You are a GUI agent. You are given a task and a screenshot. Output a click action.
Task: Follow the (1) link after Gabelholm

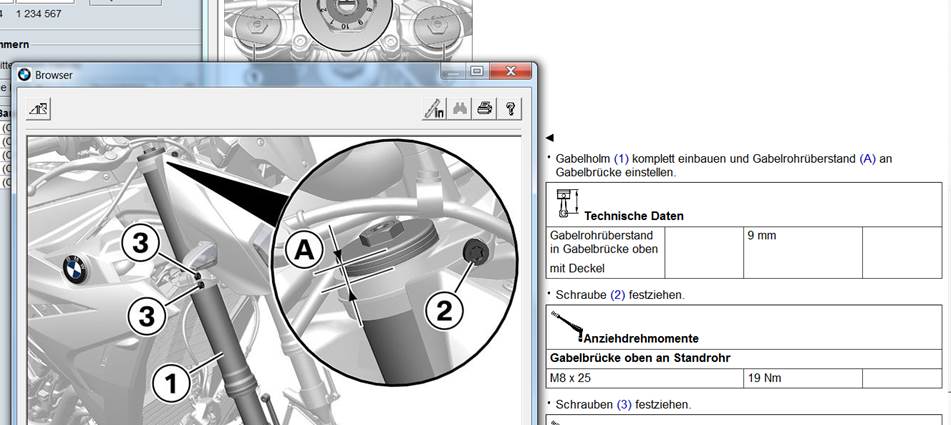pyautogui.click(x=621, y=159)
